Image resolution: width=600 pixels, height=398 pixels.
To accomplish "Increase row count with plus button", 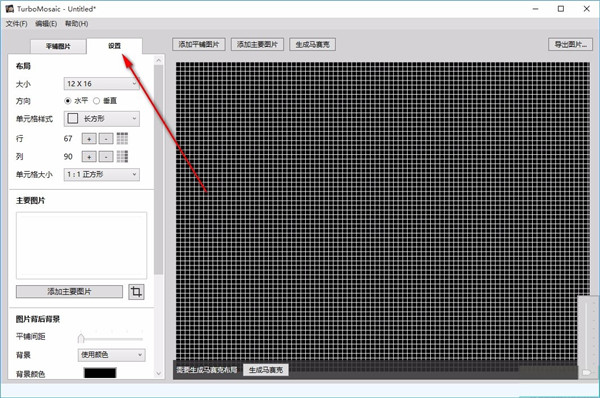I will pos(89,139).
